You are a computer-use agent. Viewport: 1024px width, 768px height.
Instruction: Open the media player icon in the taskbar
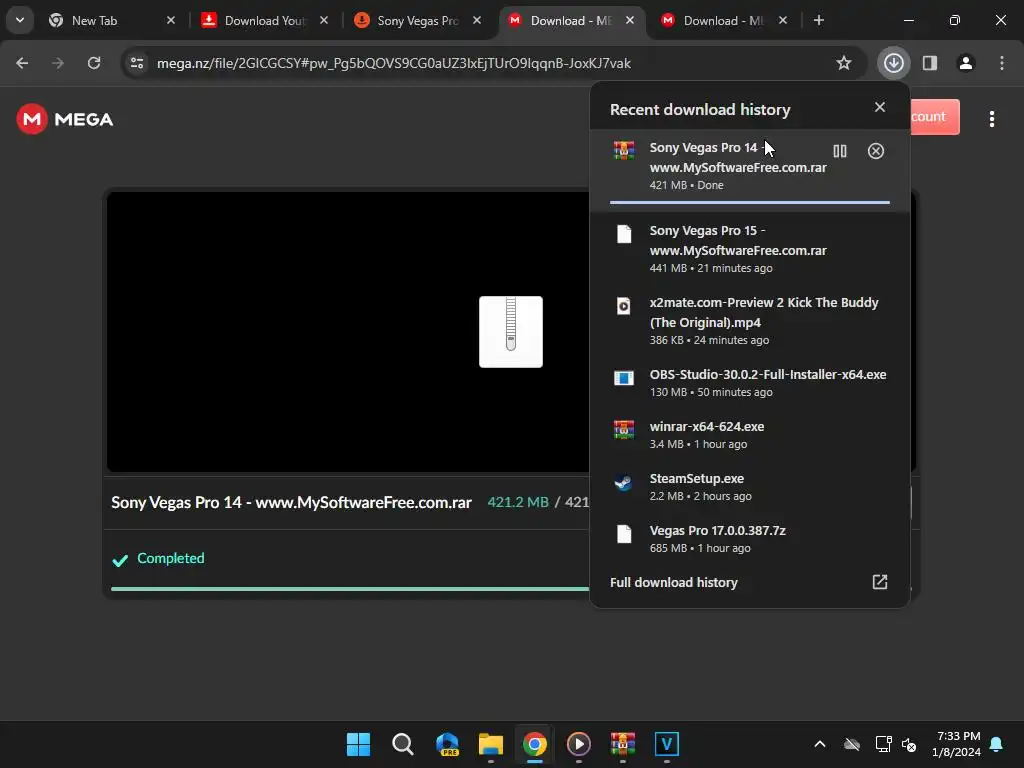pos(579,744)
